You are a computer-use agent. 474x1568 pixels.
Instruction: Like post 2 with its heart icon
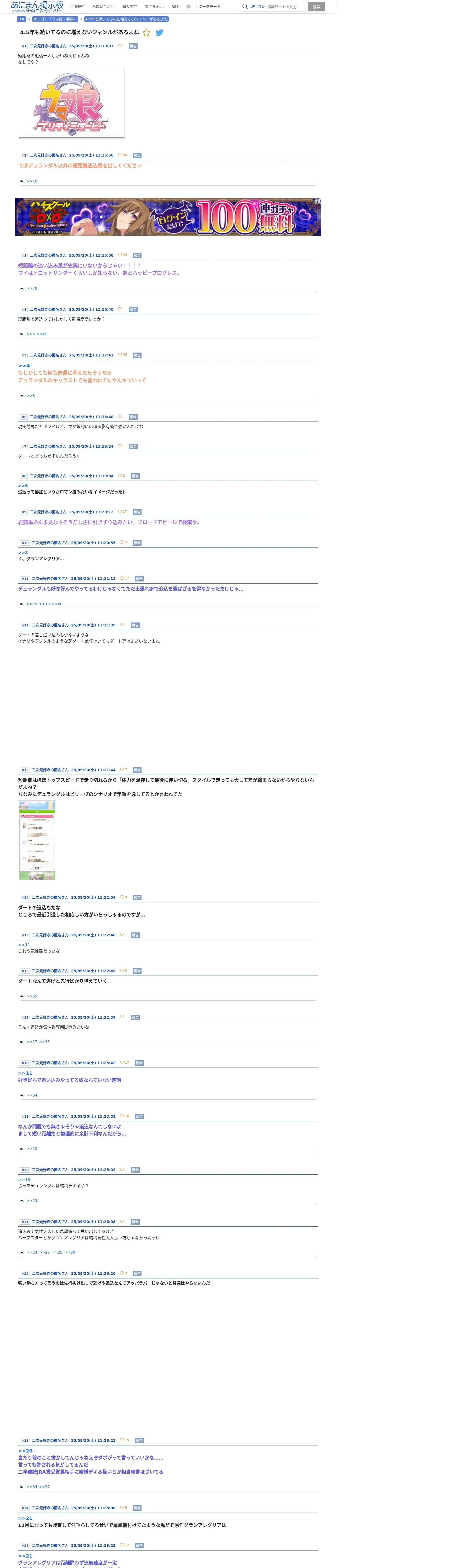click(x=120, y=155)
